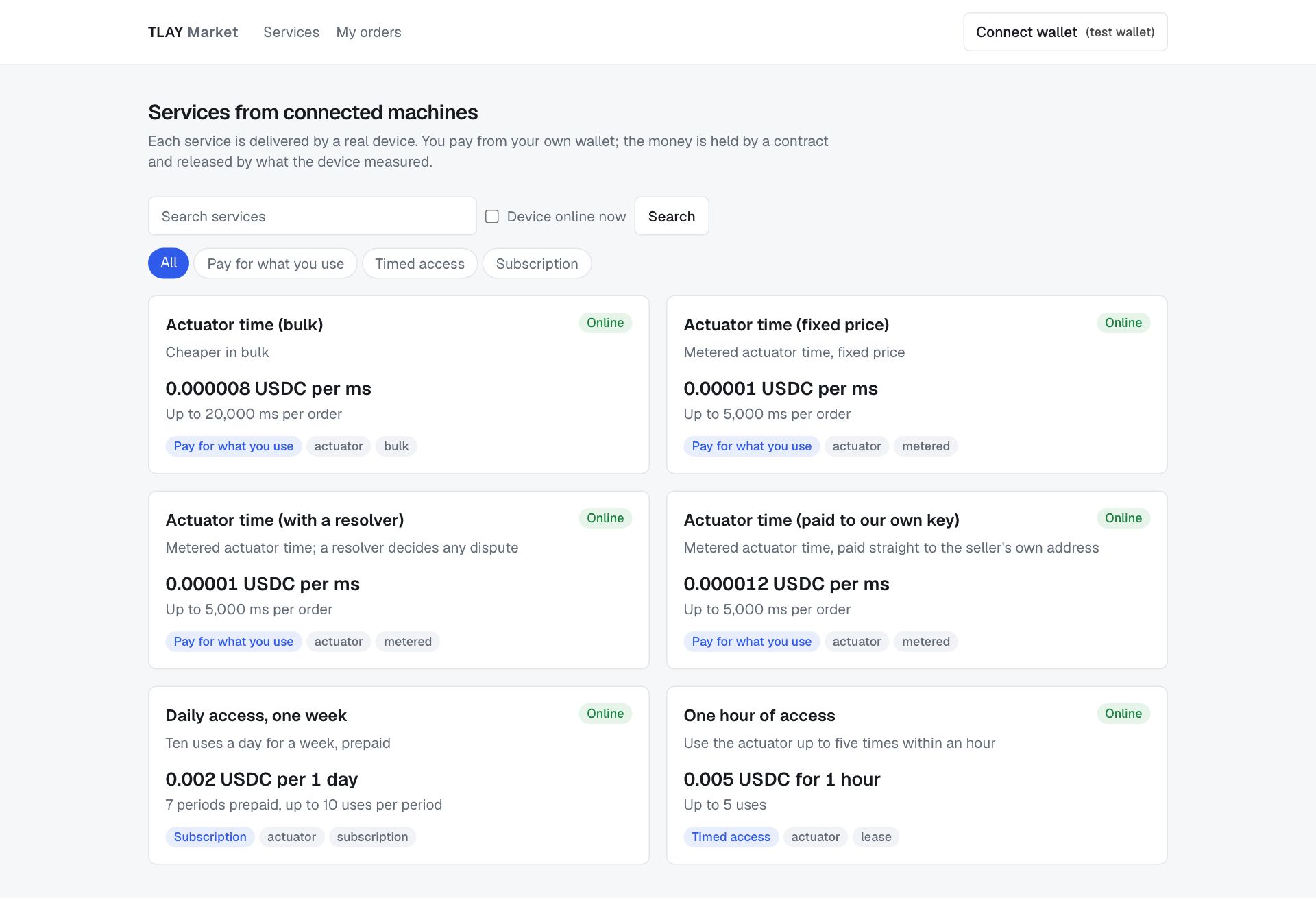Viewport: 1316px width, 898px height.
Task: Click heading Services from connected machines
Action: pos(313,112)
